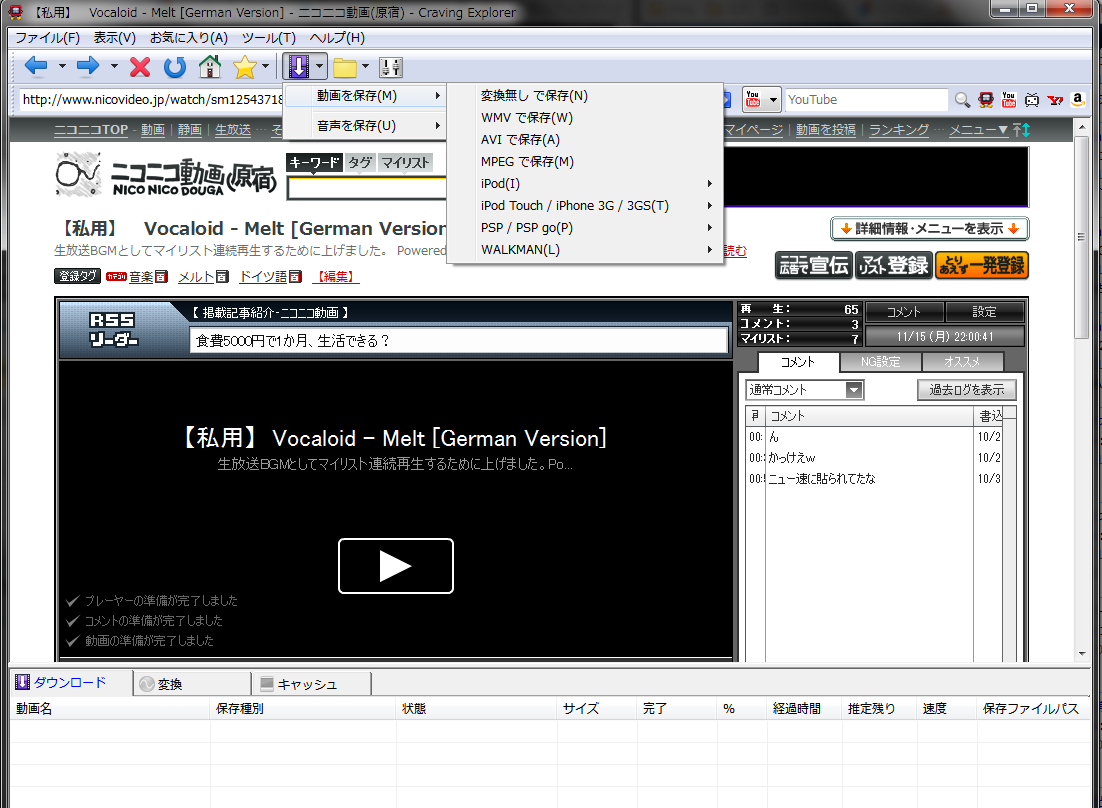Switch to the ダウンロード tab
Viewport: 1102px width, 808px height.
click(x=71, y=682)
